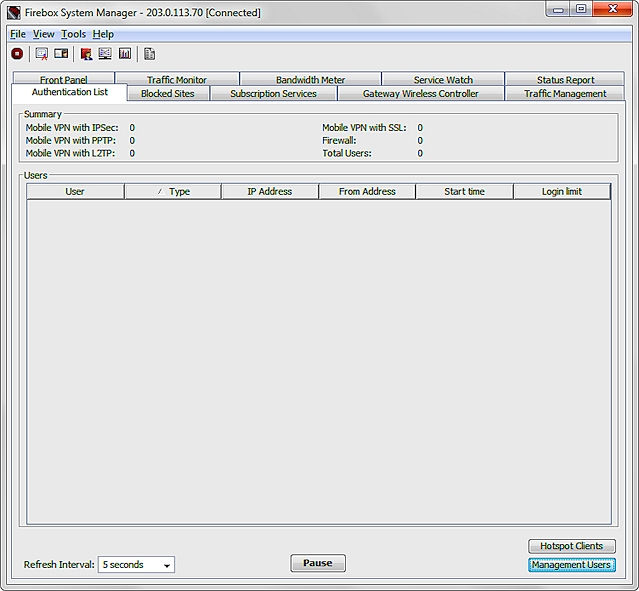Click the networked computers toolbar icon

105,54
